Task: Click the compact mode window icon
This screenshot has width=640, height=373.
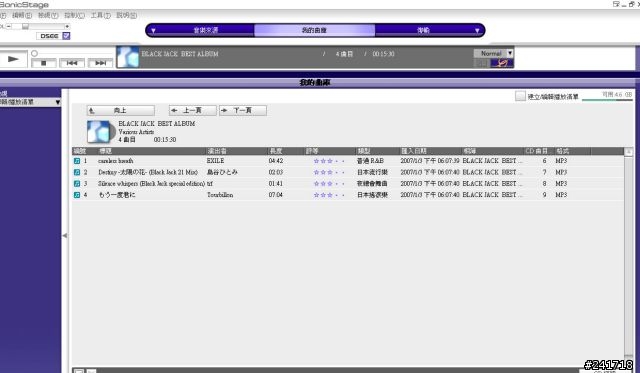Action: coord(616,4)
